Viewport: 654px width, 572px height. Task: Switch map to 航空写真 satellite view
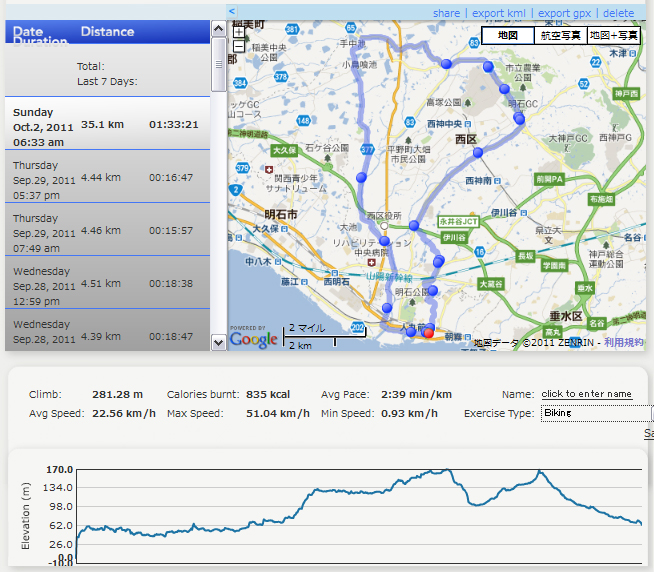coord(560,35)
